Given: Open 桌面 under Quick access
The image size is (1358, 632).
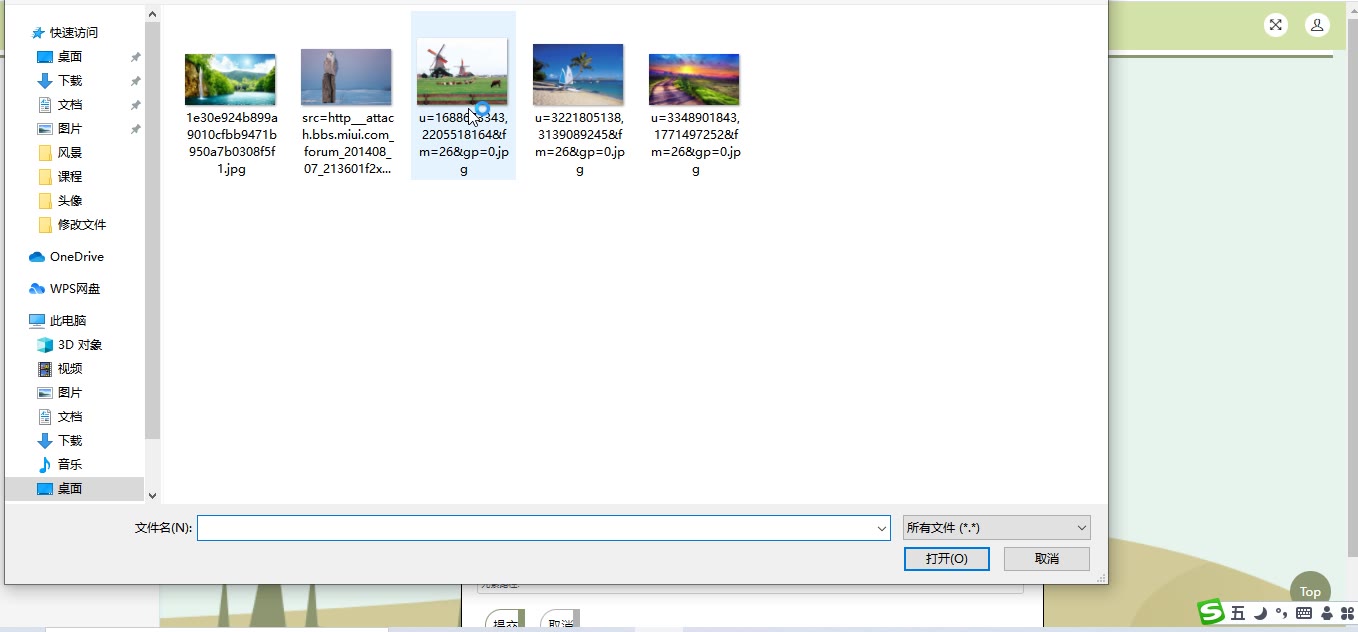Looking at the screenshot, I should point(60,57).
